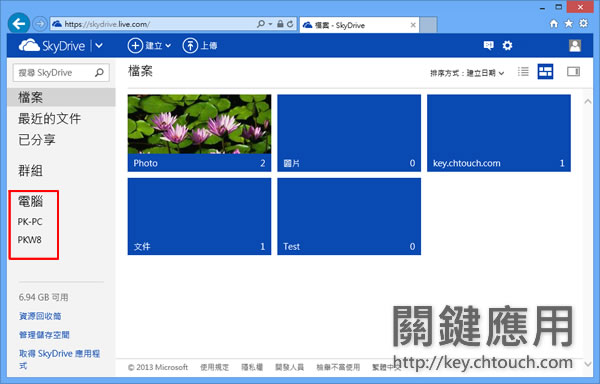The width and height of the screenshot is (600, 384).
Task: Click the page scrollbar up arrow
Action: coord(588,102)
